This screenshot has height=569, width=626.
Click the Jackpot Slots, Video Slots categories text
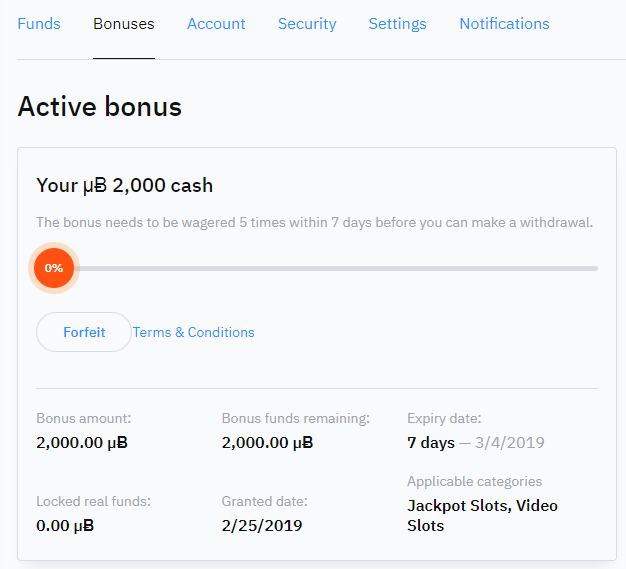[x=482, y=515]
